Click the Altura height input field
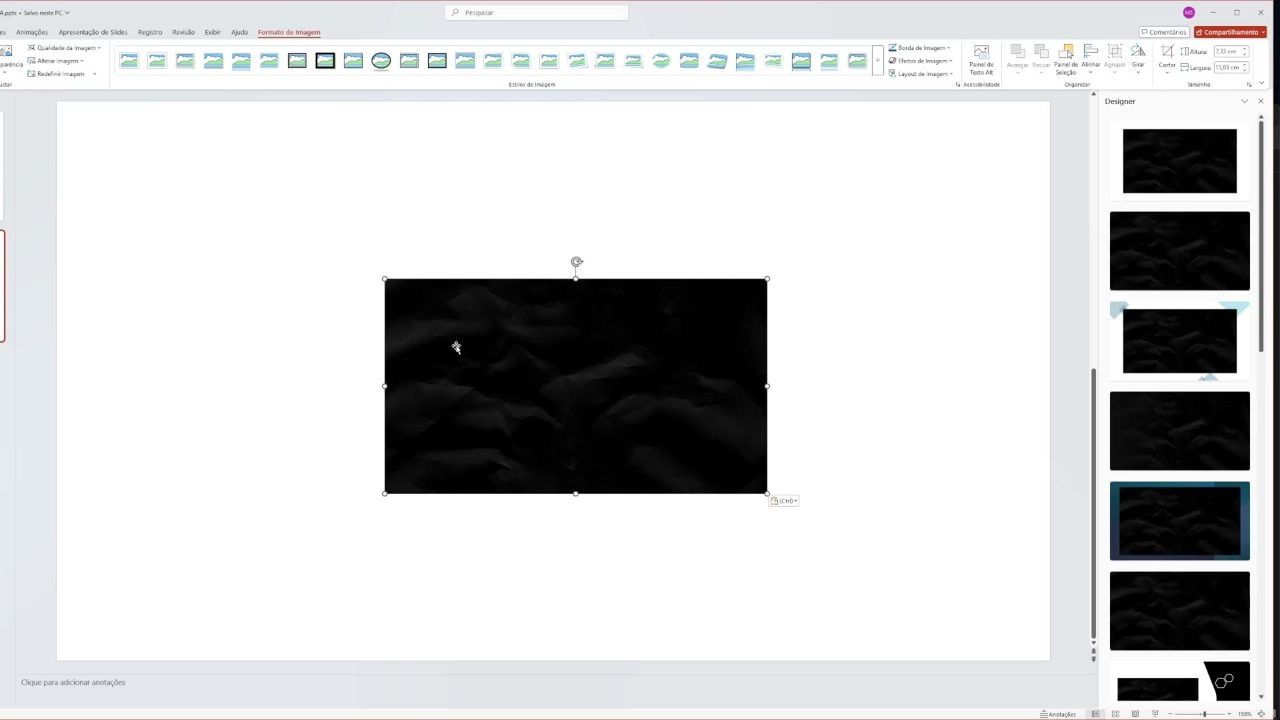 [1231, 51]
